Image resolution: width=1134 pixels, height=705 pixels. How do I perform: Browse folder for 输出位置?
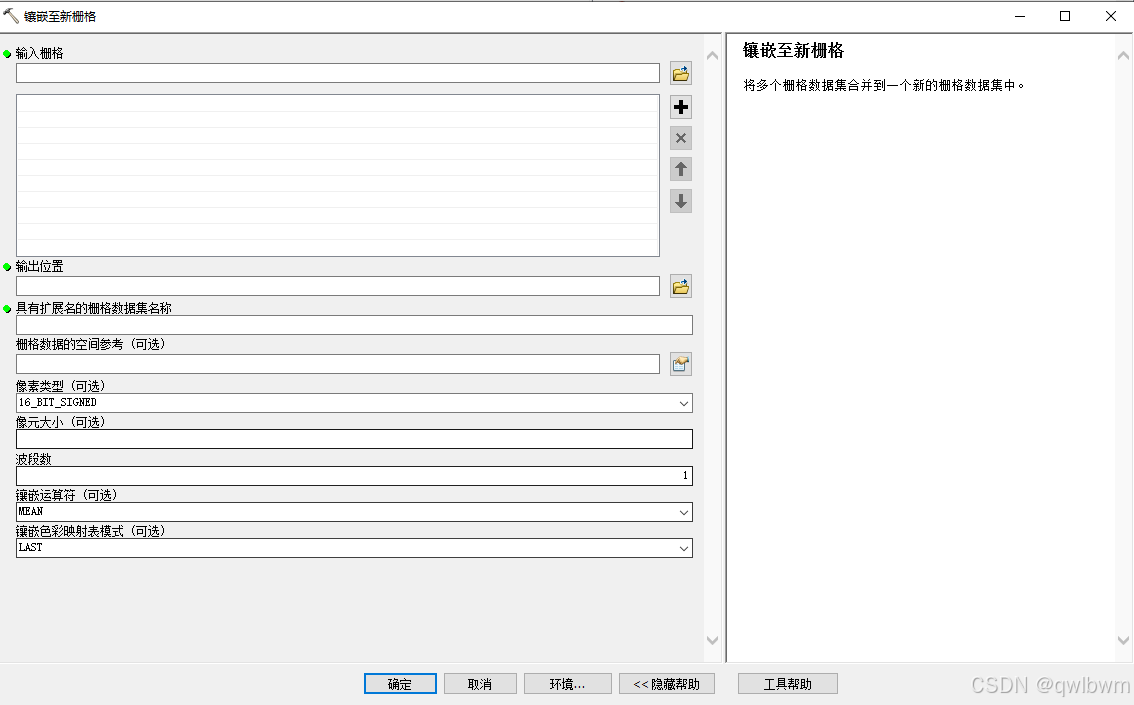681,286
